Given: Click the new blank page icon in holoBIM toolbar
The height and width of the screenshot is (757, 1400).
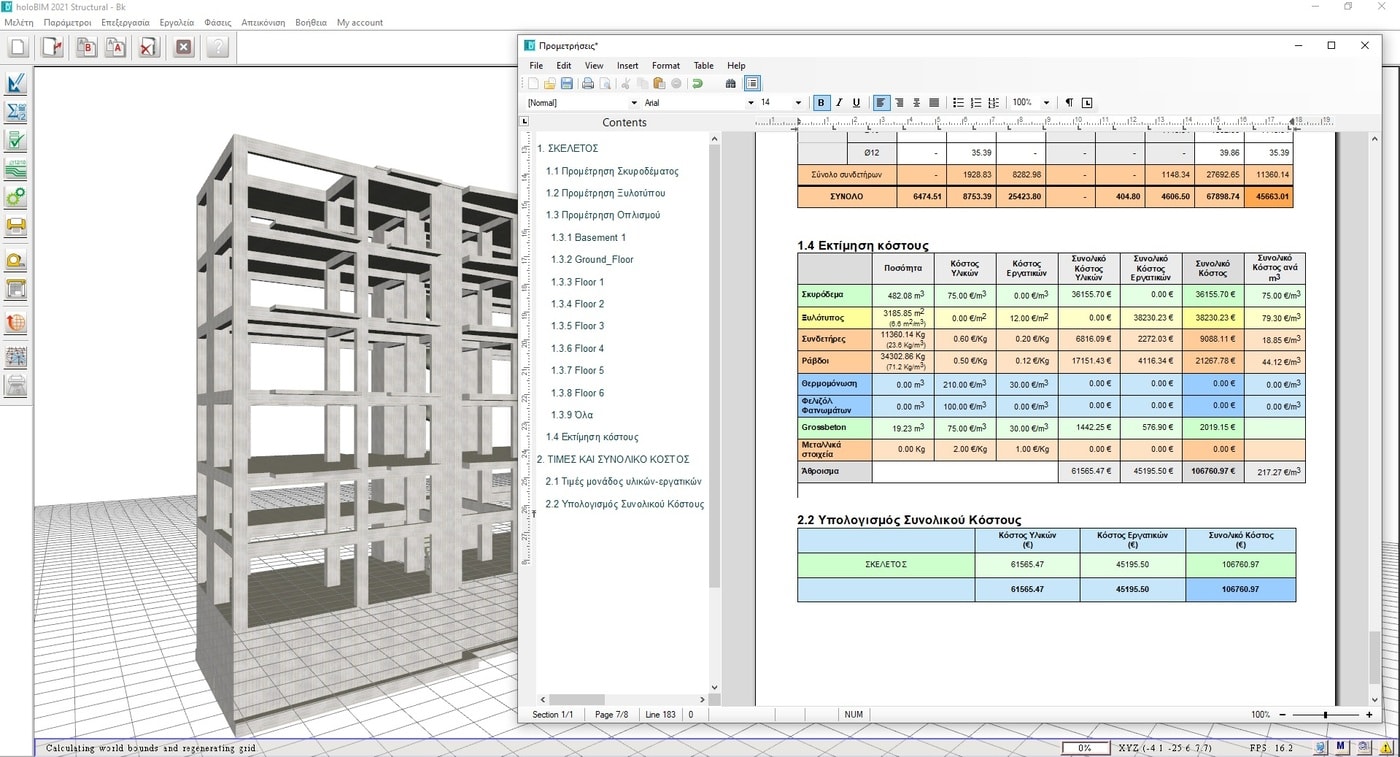Looking at the screenshot, I should (17, 47).
